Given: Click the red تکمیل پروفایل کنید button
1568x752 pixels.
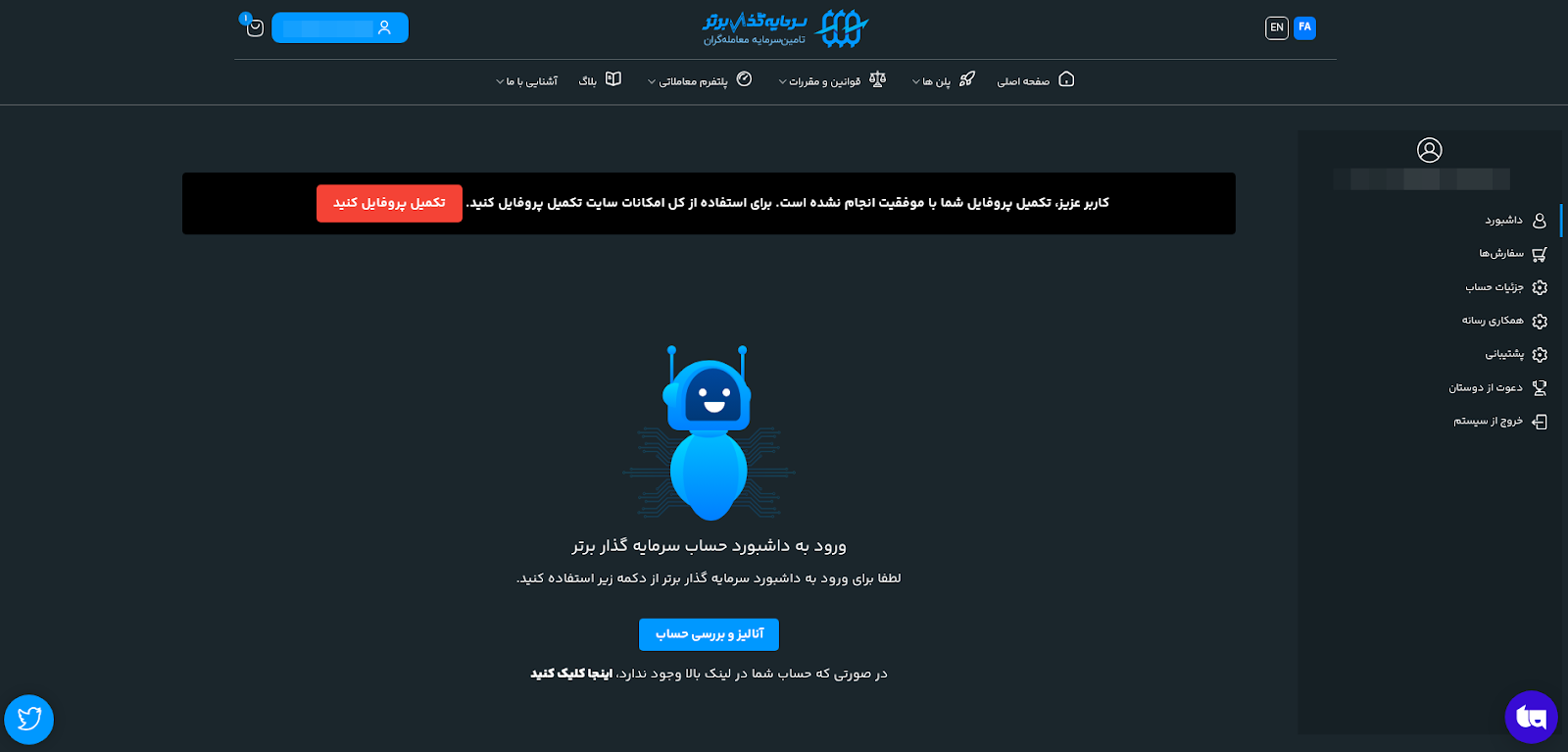Looking at the screenshot, I should [389, 203].
